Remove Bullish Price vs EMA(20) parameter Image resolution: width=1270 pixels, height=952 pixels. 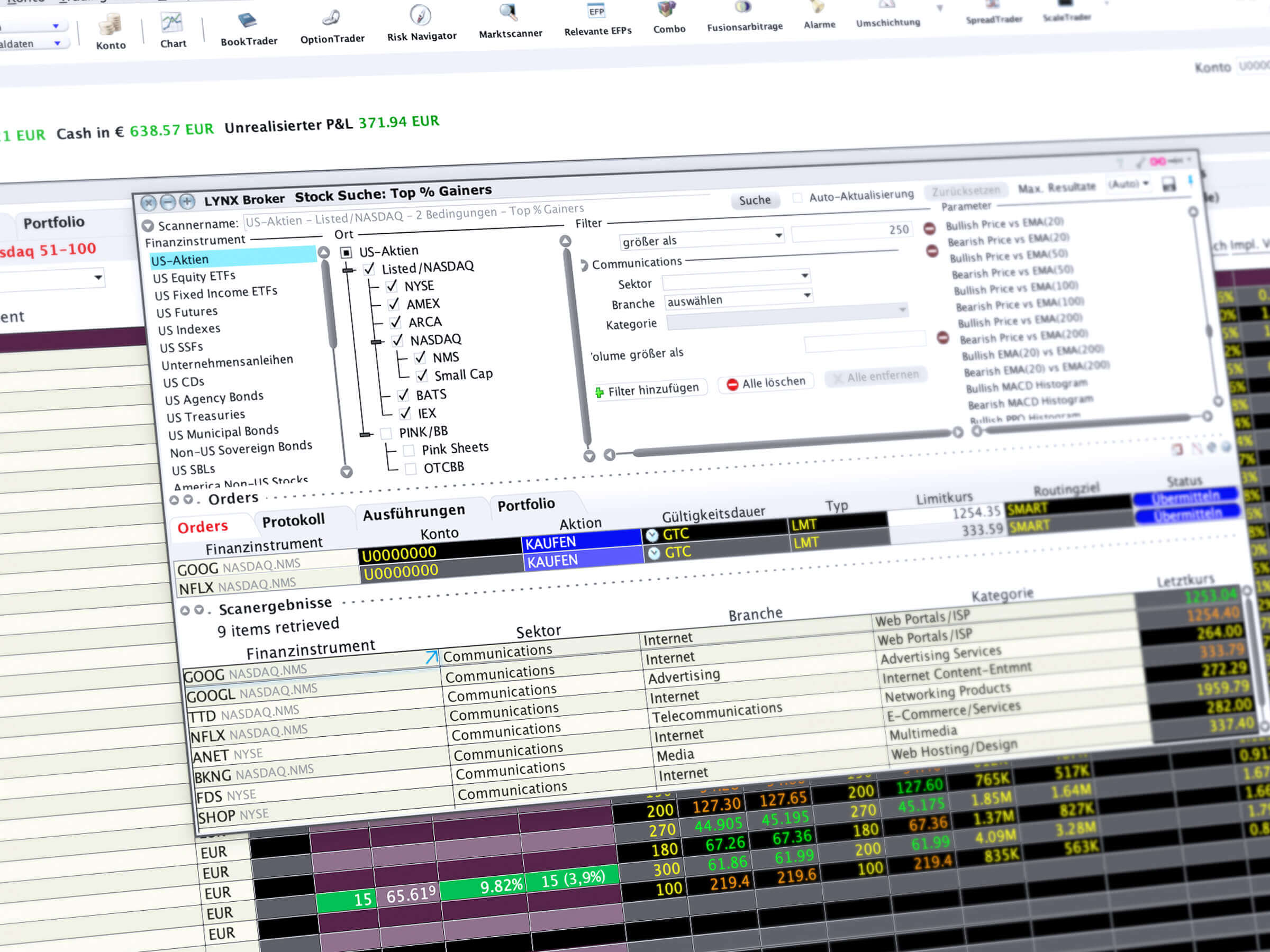coord(929,228)
